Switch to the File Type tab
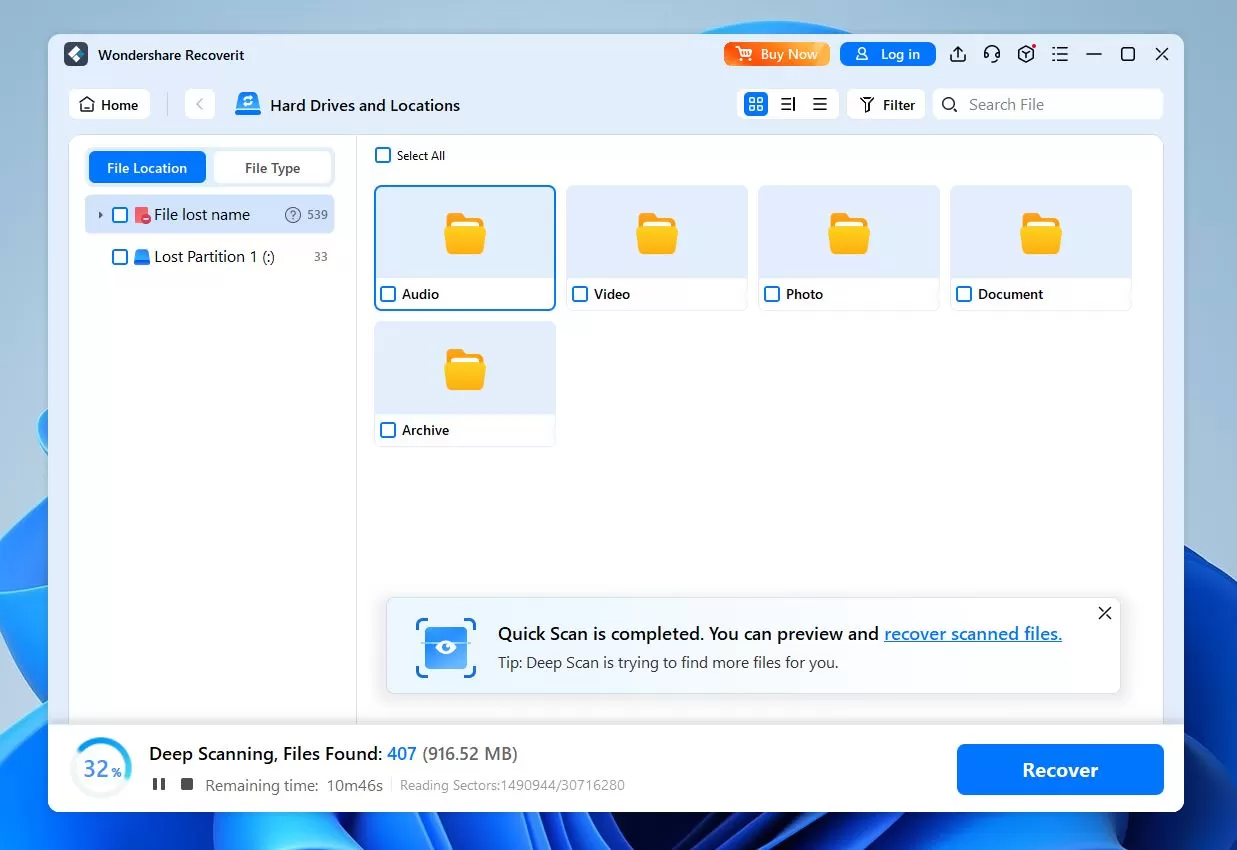 [272, 168]
